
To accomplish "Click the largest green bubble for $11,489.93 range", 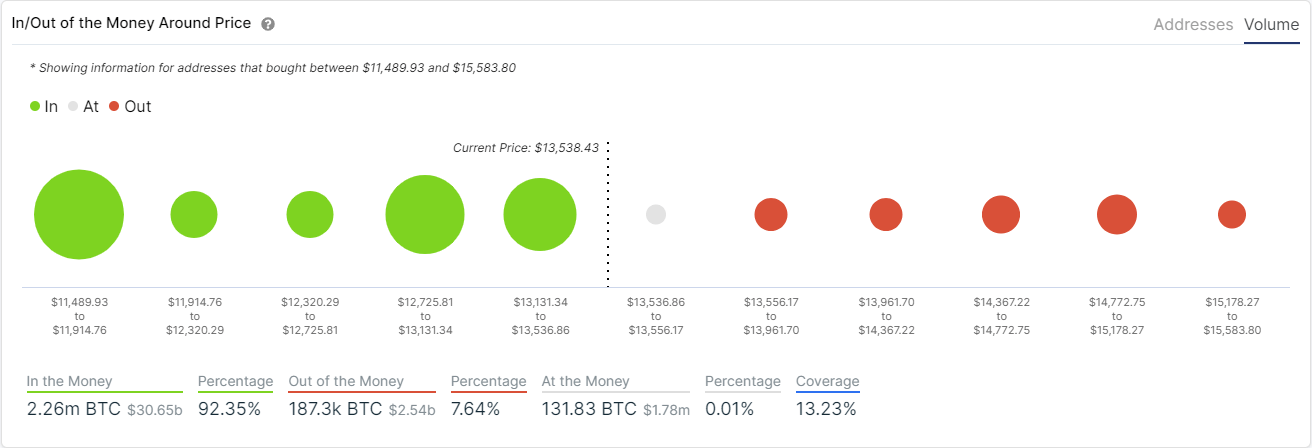I will 79,215.
